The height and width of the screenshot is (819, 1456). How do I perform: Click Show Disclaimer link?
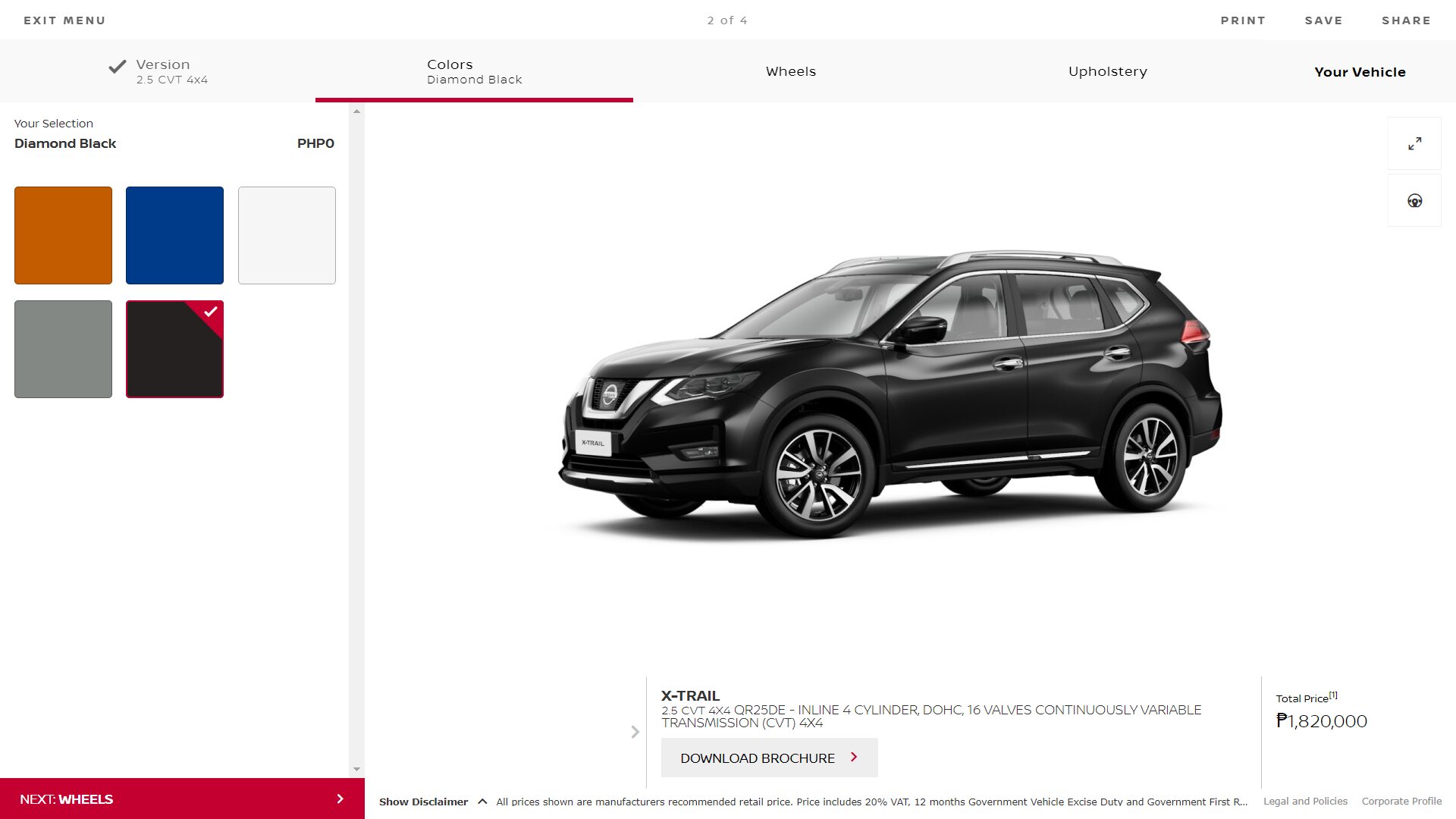tap(423, 802)
